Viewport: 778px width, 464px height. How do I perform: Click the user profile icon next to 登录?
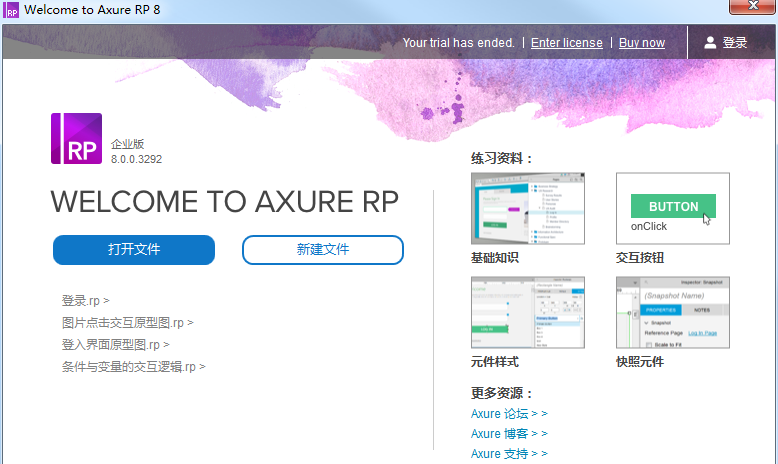710,43
